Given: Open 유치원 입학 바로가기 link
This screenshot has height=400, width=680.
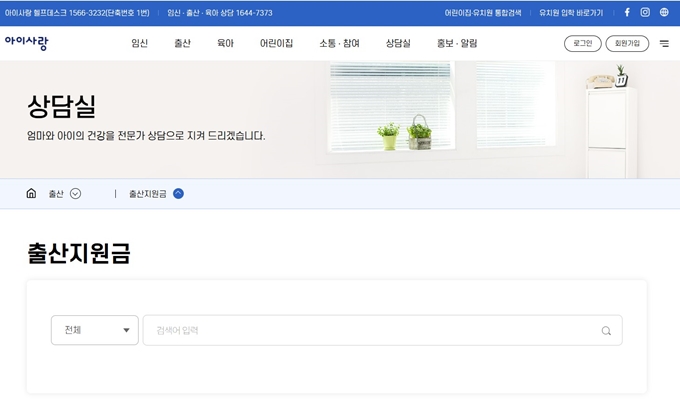Looking at the screenshot, I should pyautogui.click(x=571, y=13).
